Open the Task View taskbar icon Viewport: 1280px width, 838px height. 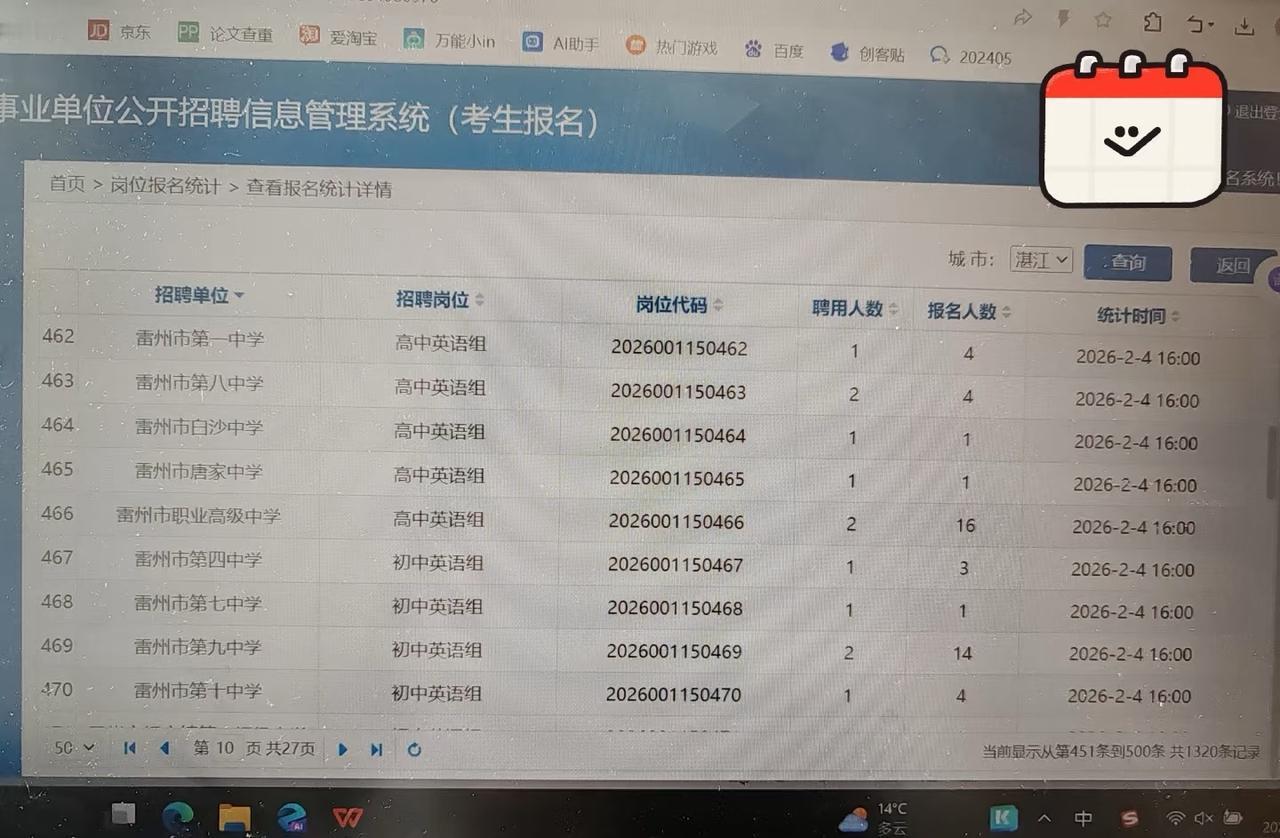[123, 813]
